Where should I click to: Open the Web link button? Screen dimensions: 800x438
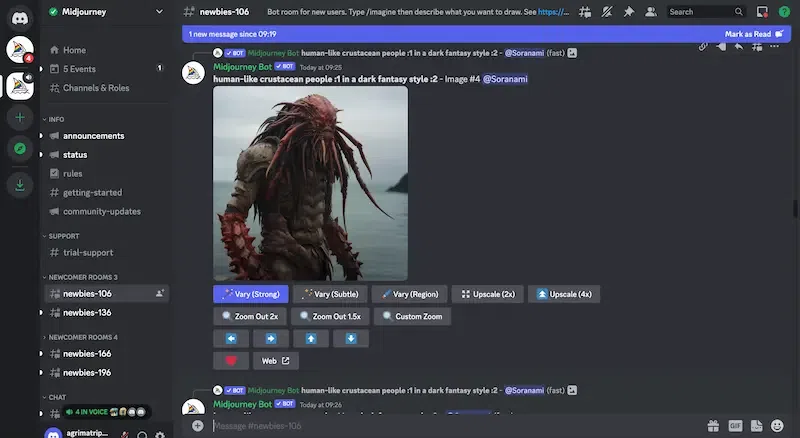(x=276, y=361)
